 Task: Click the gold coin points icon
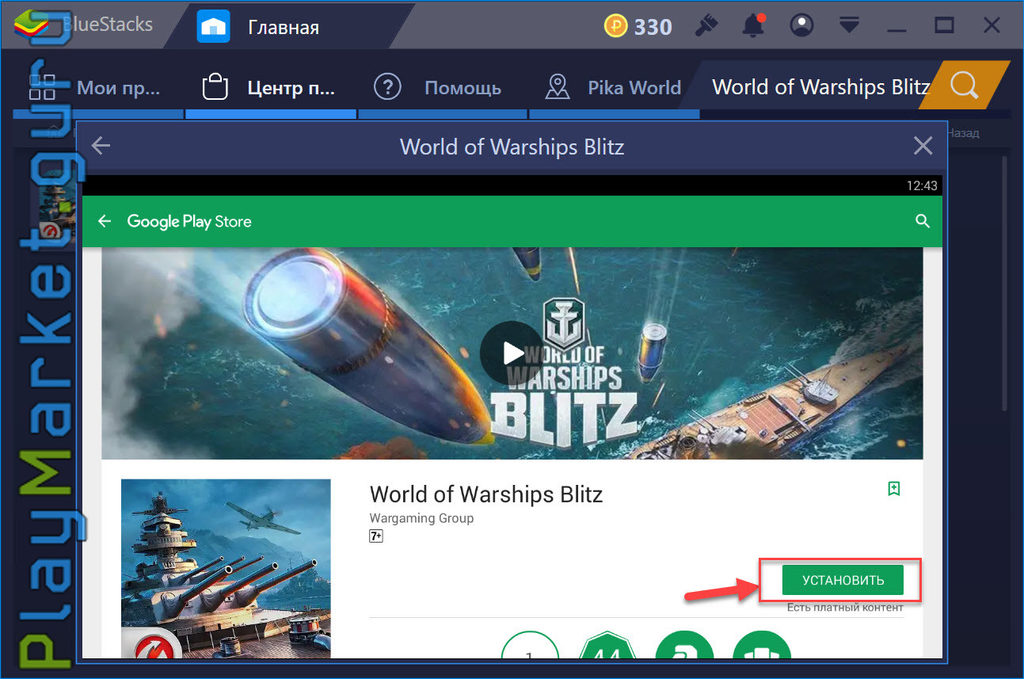615,26
